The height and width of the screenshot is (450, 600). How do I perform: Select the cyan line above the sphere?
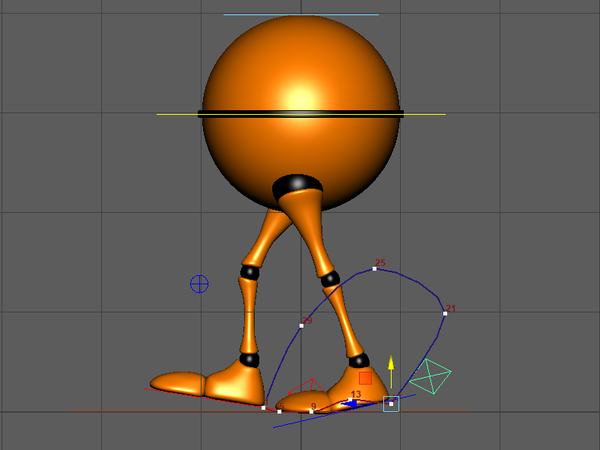pos(301,15)
